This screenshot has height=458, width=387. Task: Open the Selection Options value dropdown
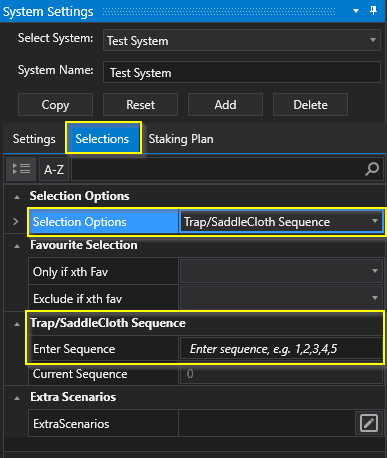(281, 222)
